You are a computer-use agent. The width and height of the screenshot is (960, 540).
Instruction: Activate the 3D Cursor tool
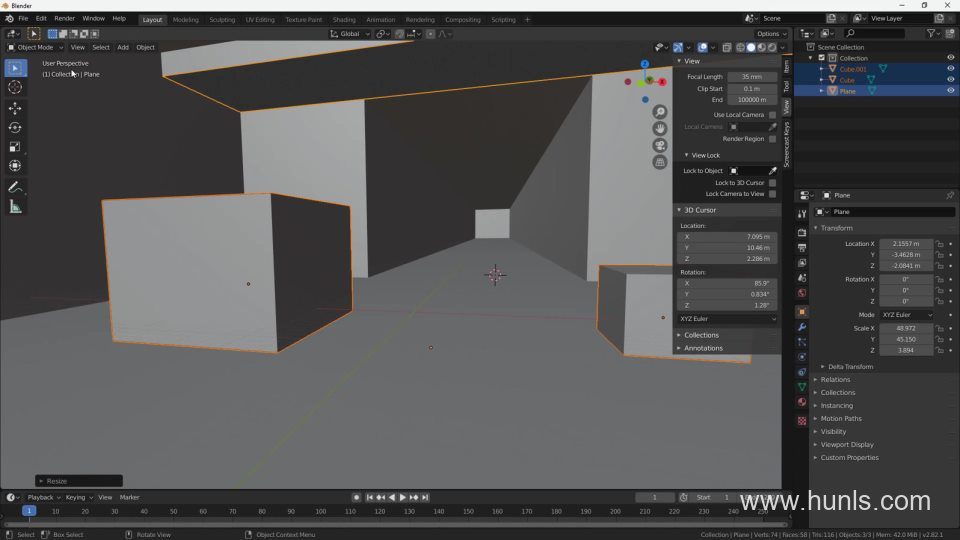15,88
